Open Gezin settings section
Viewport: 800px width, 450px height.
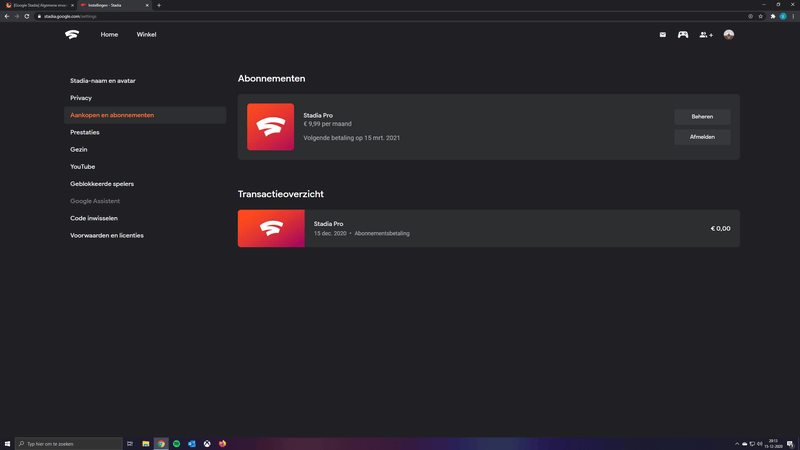tap(79, 149)
